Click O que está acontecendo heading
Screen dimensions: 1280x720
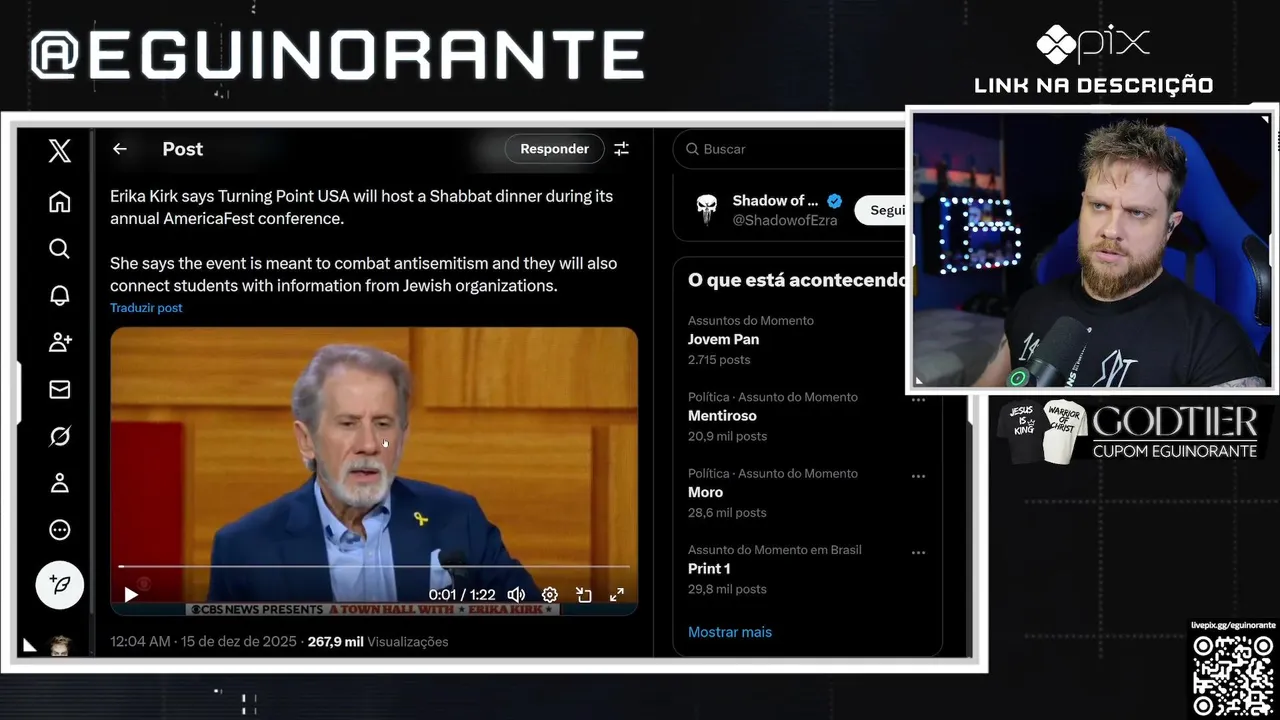click(x=797, y=280)
